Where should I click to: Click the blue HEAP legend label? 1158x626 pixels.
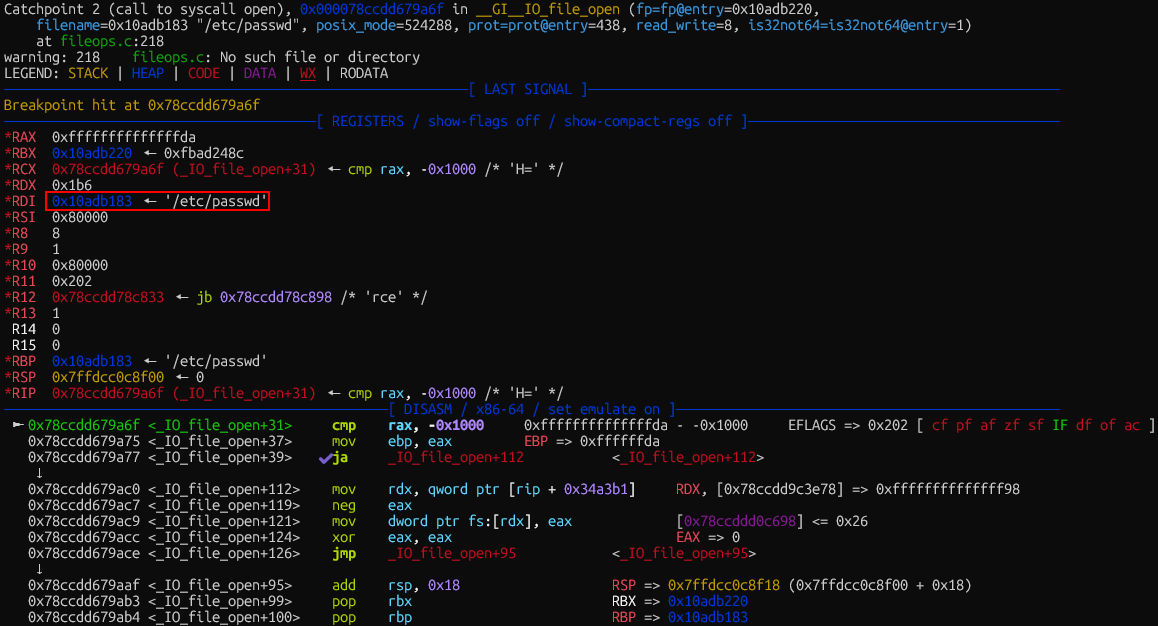coord(148,73)
